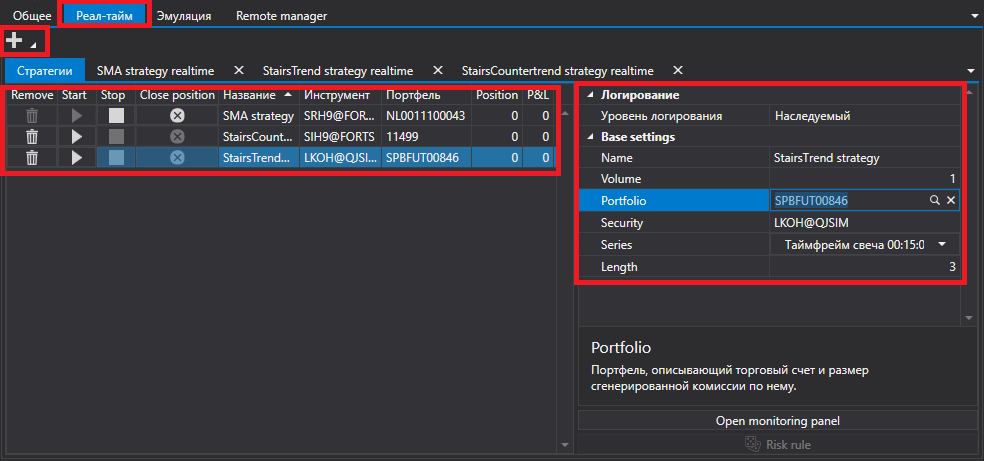The height and width of the screenshot is (461, 984).
Task: Delete the StairsCountertrend strategy with trash icon
Action: 32,136
